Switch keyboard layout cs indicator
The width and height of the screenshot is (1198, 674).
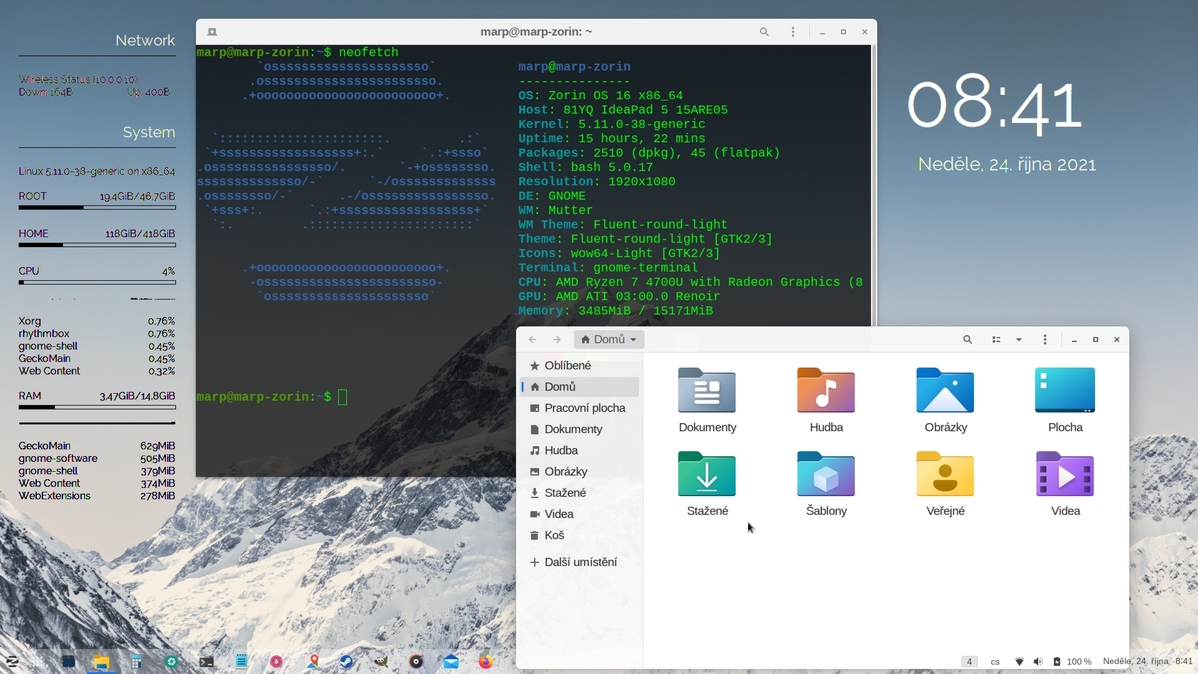995,662
